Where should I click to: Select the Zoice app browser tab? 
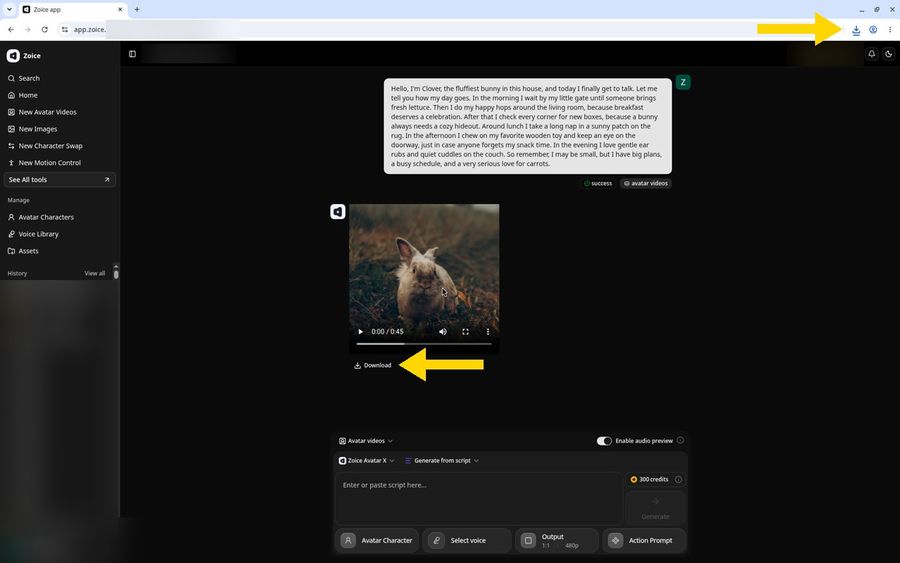[x=73, y=9]
